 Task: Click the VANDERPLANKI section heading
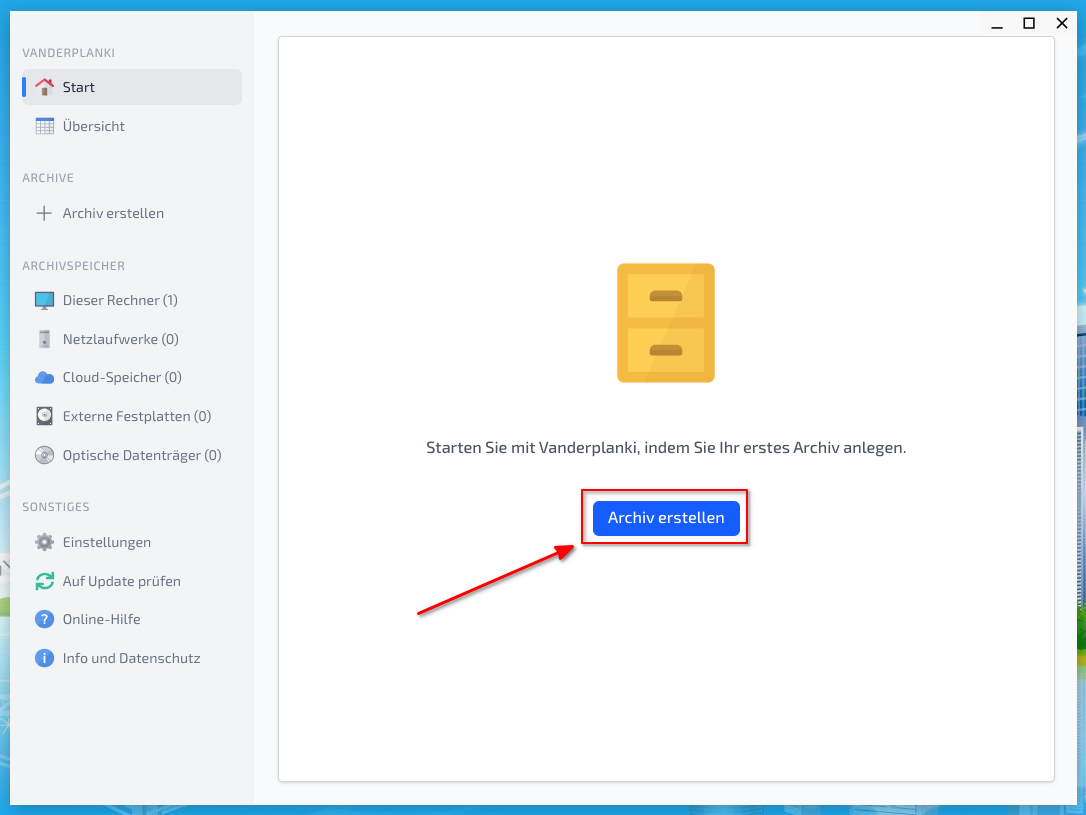[x=69, y=53]
